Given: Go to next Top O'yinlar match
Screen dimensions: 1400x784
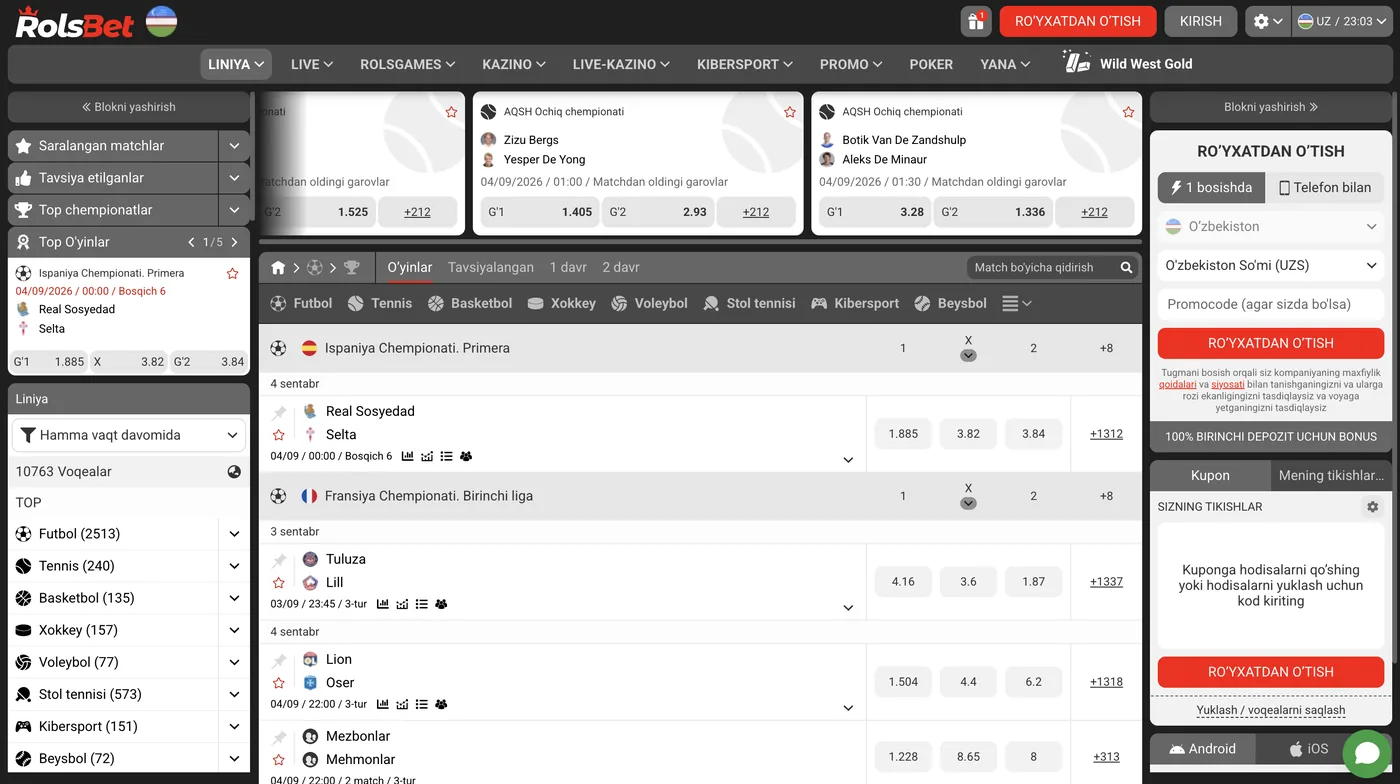Looking at the screenshot, I should 234,242.
